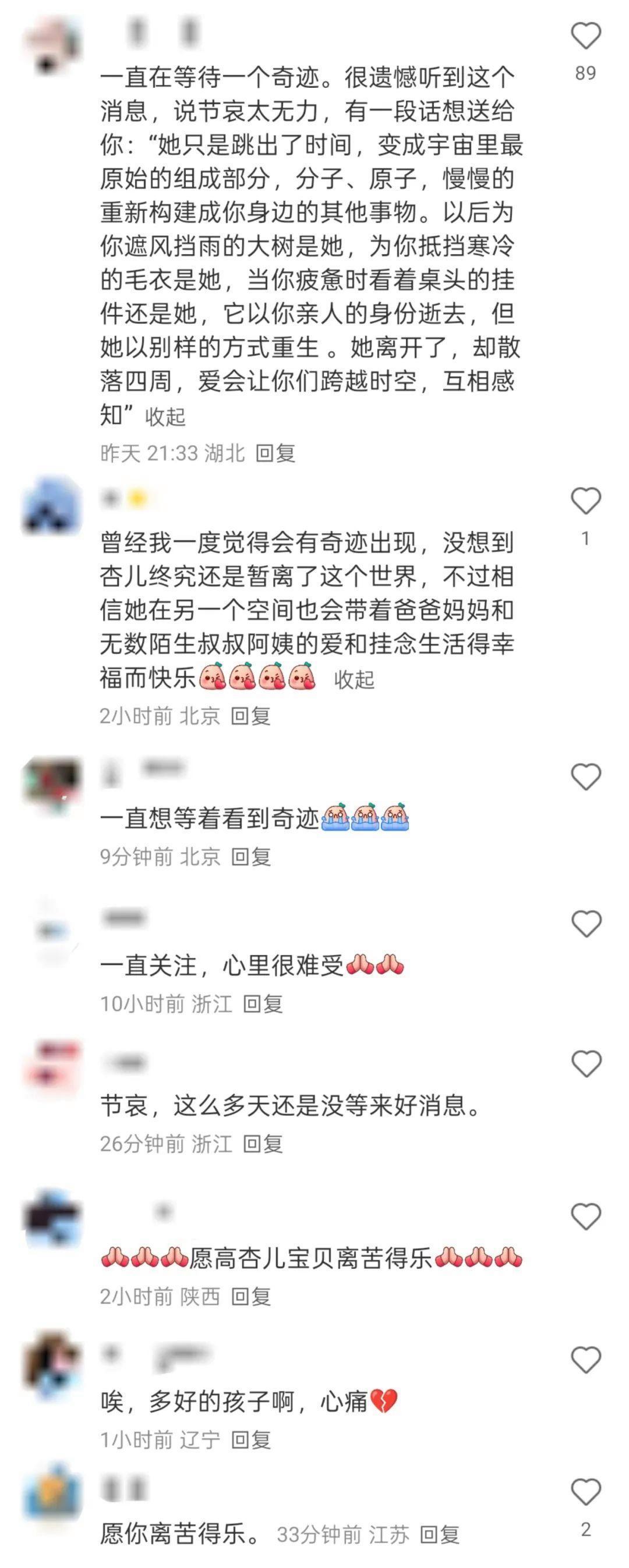Like the Shaanxi comment about 高杏儿
The height and width of the screenshot is (1568, 629).
coord(586,1217)
